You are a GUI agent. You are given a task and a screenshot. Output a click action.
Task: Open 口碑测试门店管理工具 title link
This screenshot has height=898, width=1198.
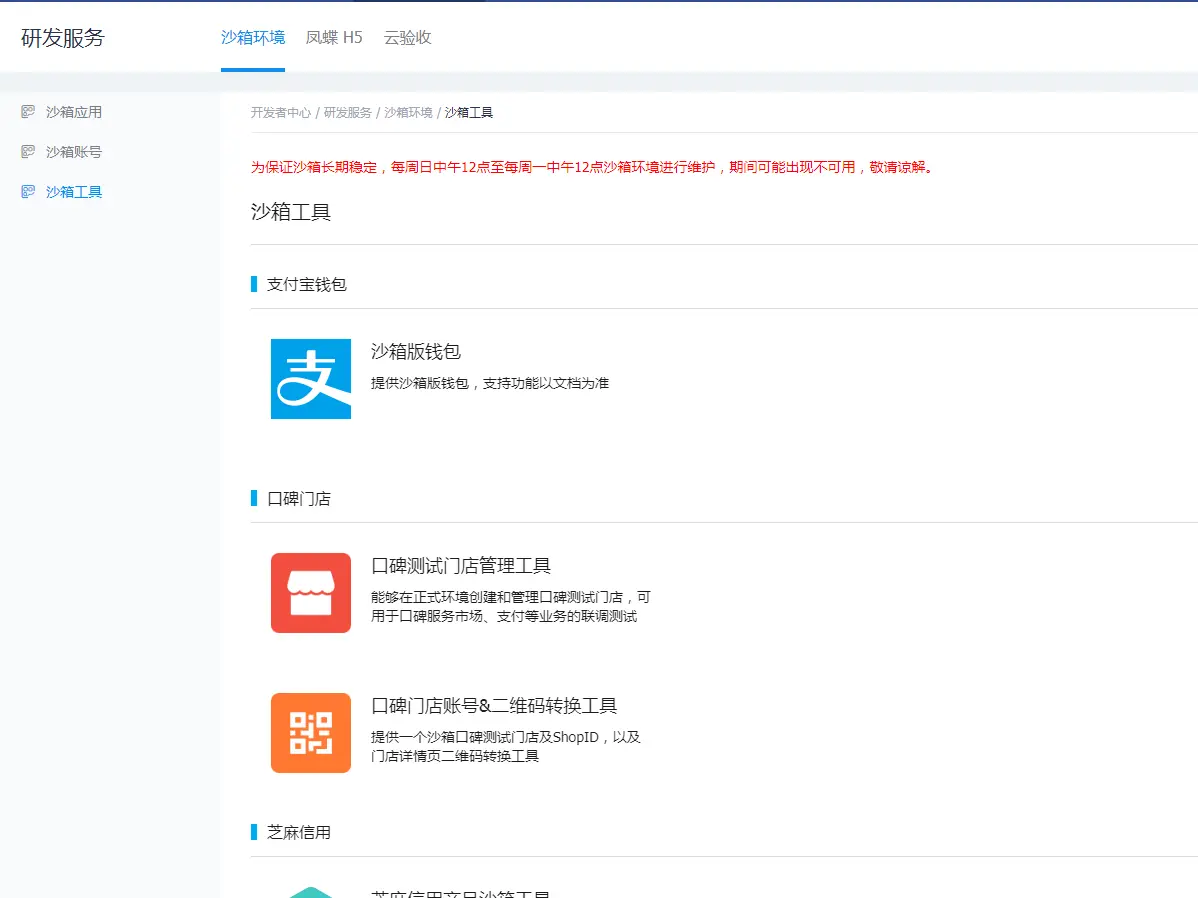[461, 566]
